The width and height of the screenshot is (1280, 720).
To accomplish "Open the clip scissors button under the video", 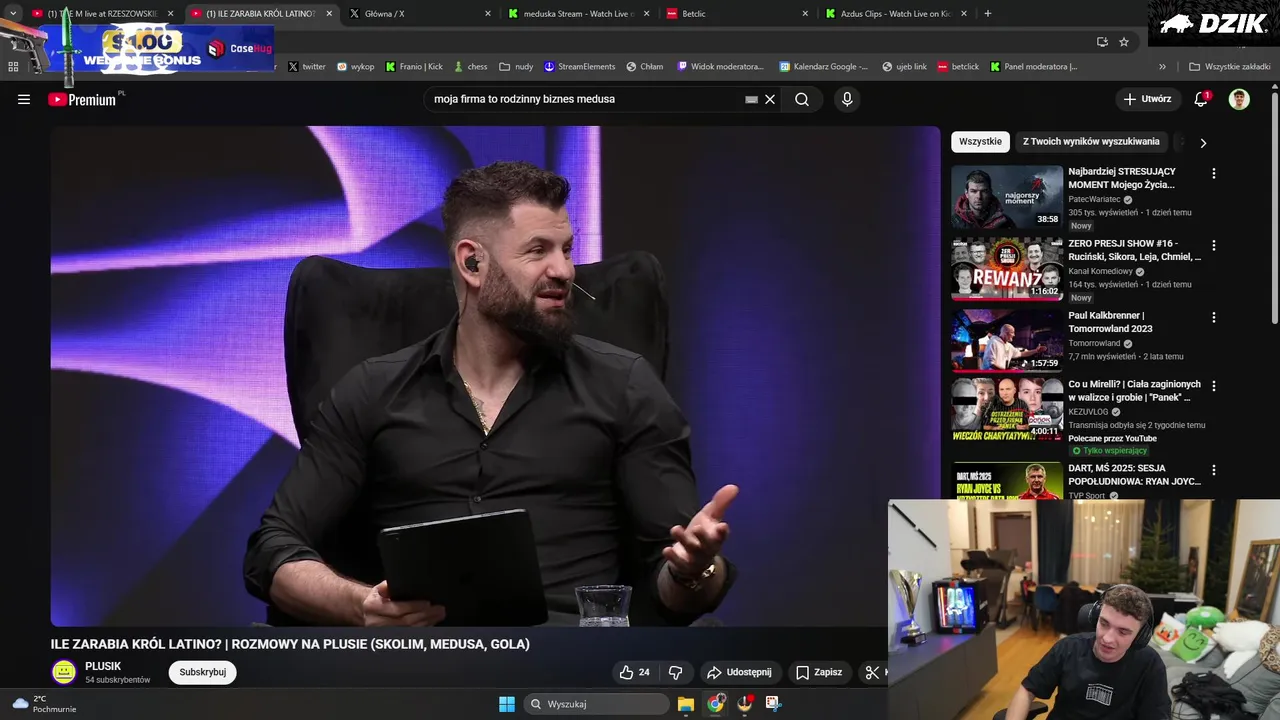I will click(873, 672).
